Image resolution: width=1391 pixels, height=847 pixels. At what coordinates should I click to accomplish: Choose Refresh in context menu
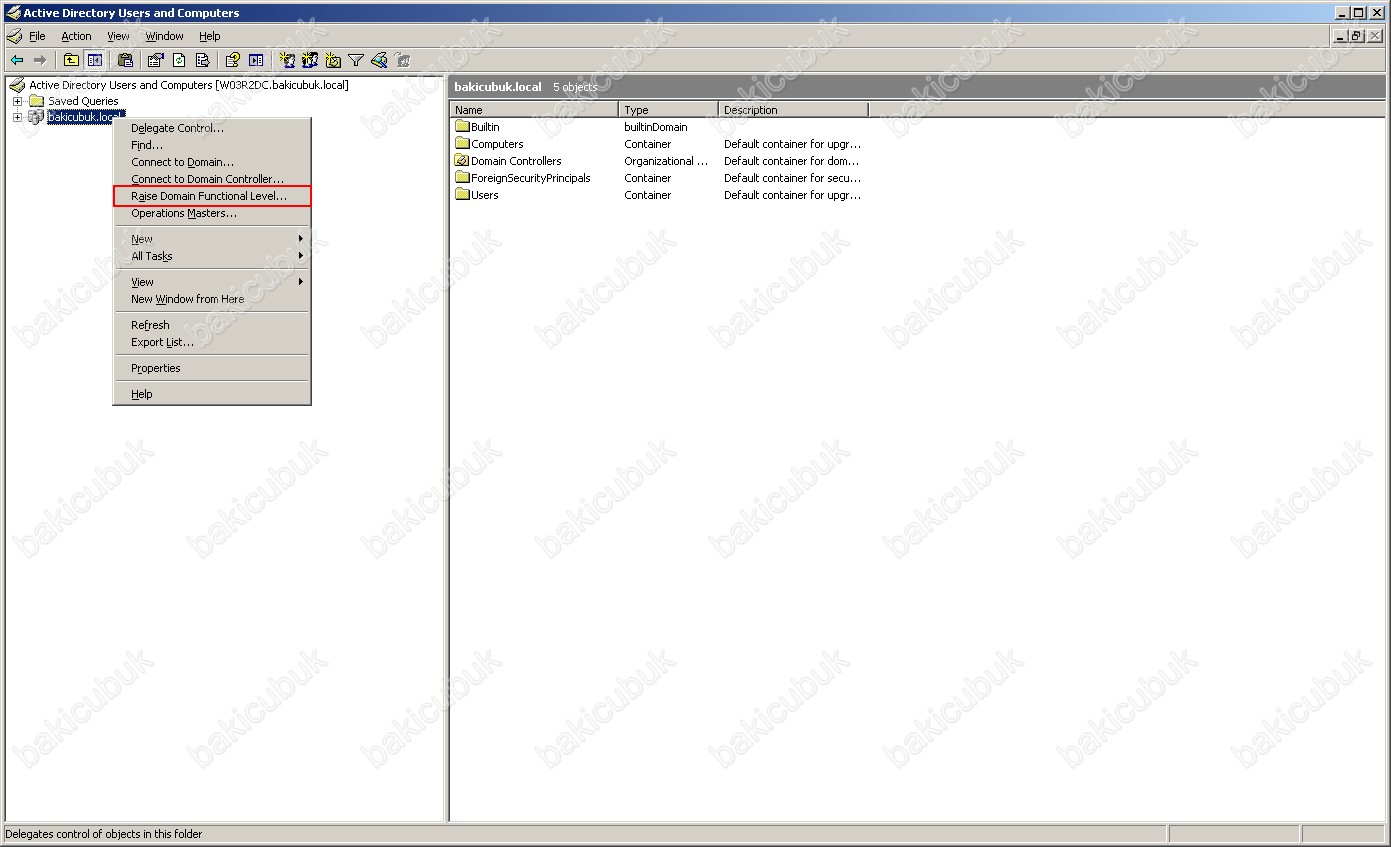pyautogui.click(x=212, y=325)
